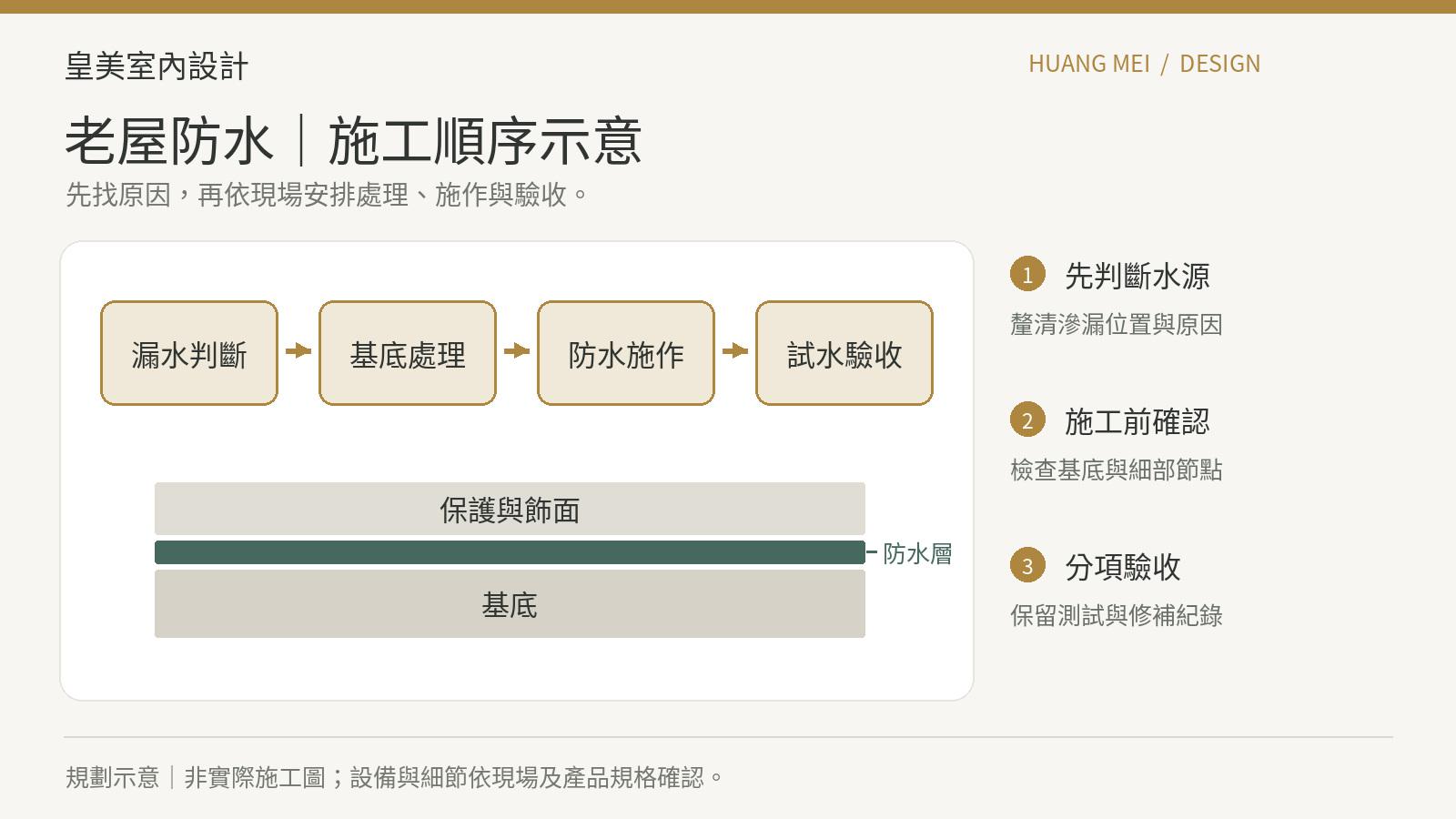Click the 漏水判斷 step box
This screenshot has width=1456, height=819.
189,353
